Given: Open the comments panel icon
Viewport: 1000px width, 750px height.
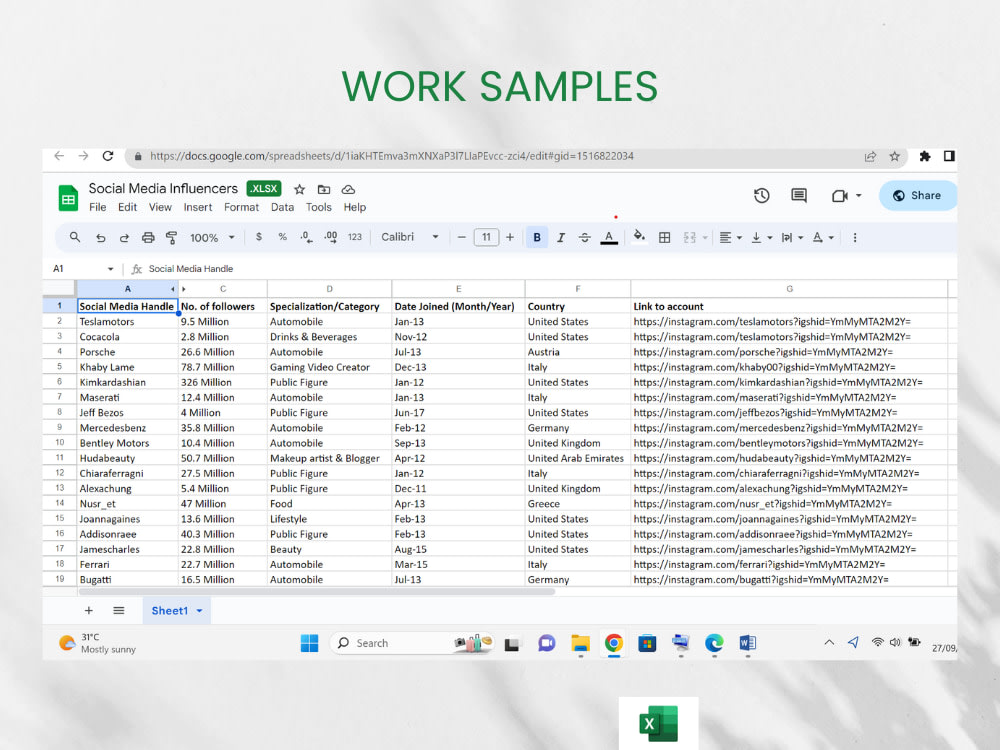Looking at the screenshot, I should tap(798, 195).
